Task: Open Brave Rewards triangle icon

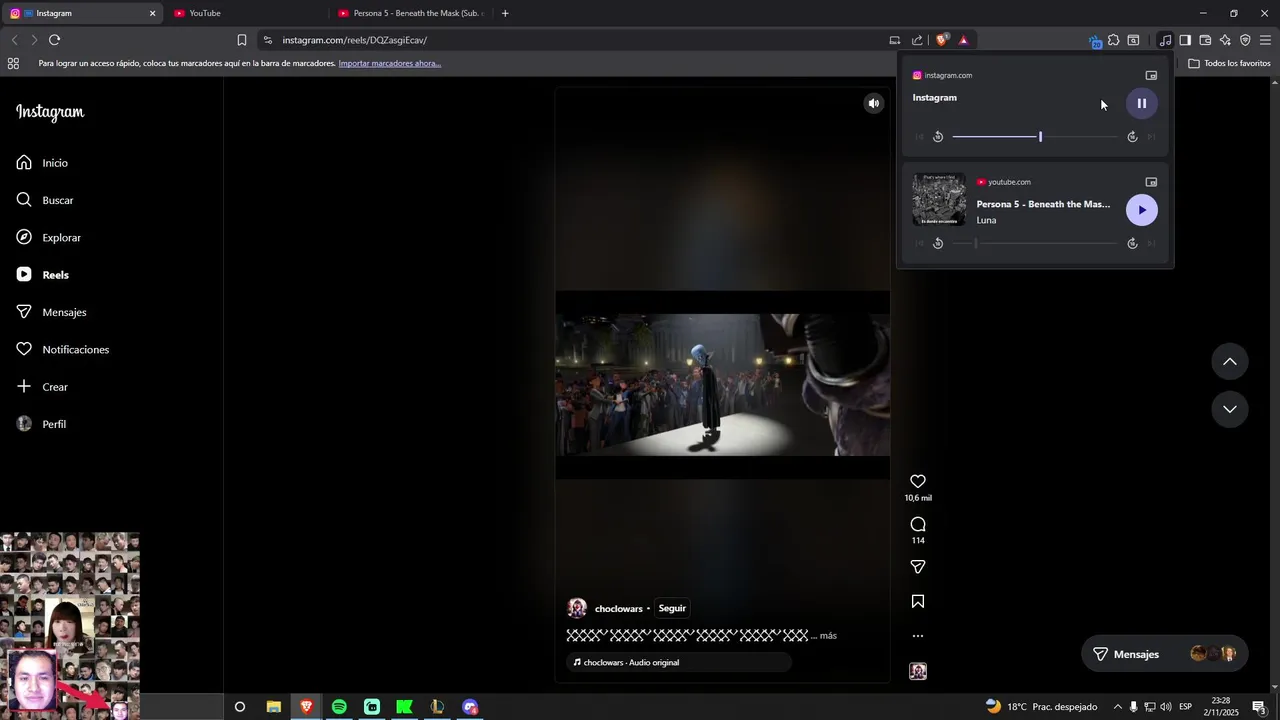Action: 963,40
